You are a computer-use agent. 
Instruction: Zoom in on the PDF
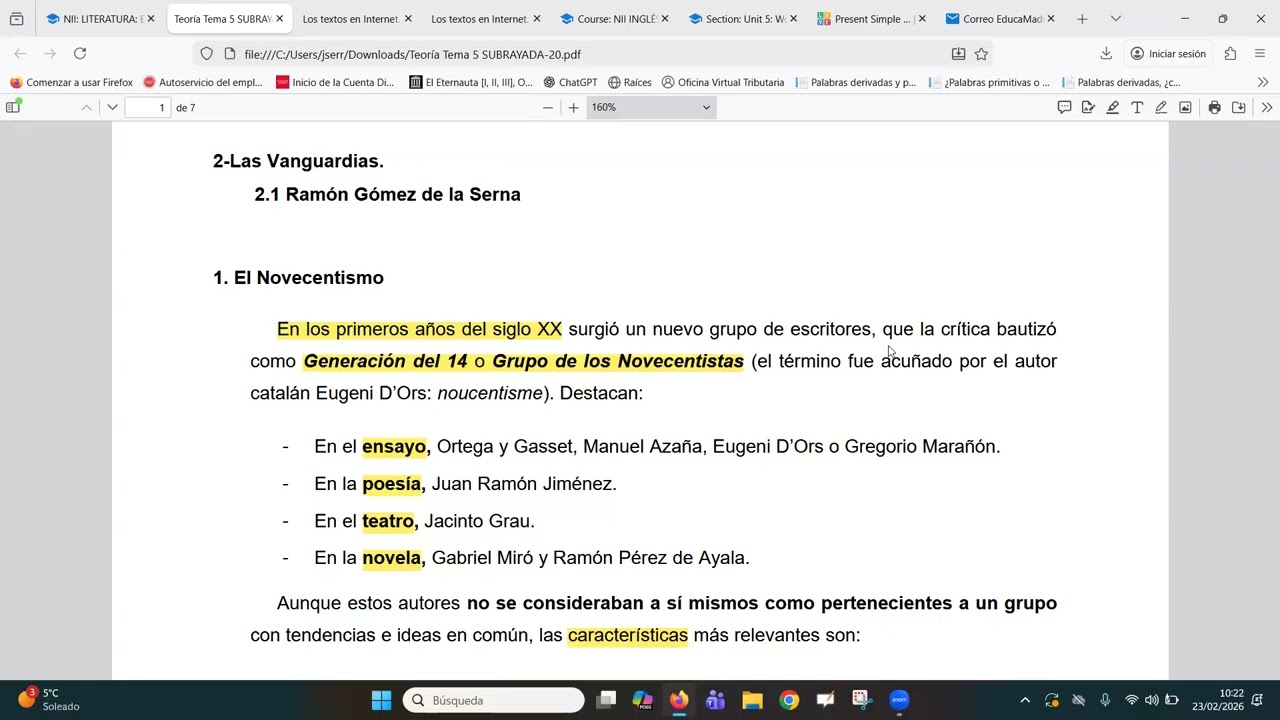tap(573, 107)
